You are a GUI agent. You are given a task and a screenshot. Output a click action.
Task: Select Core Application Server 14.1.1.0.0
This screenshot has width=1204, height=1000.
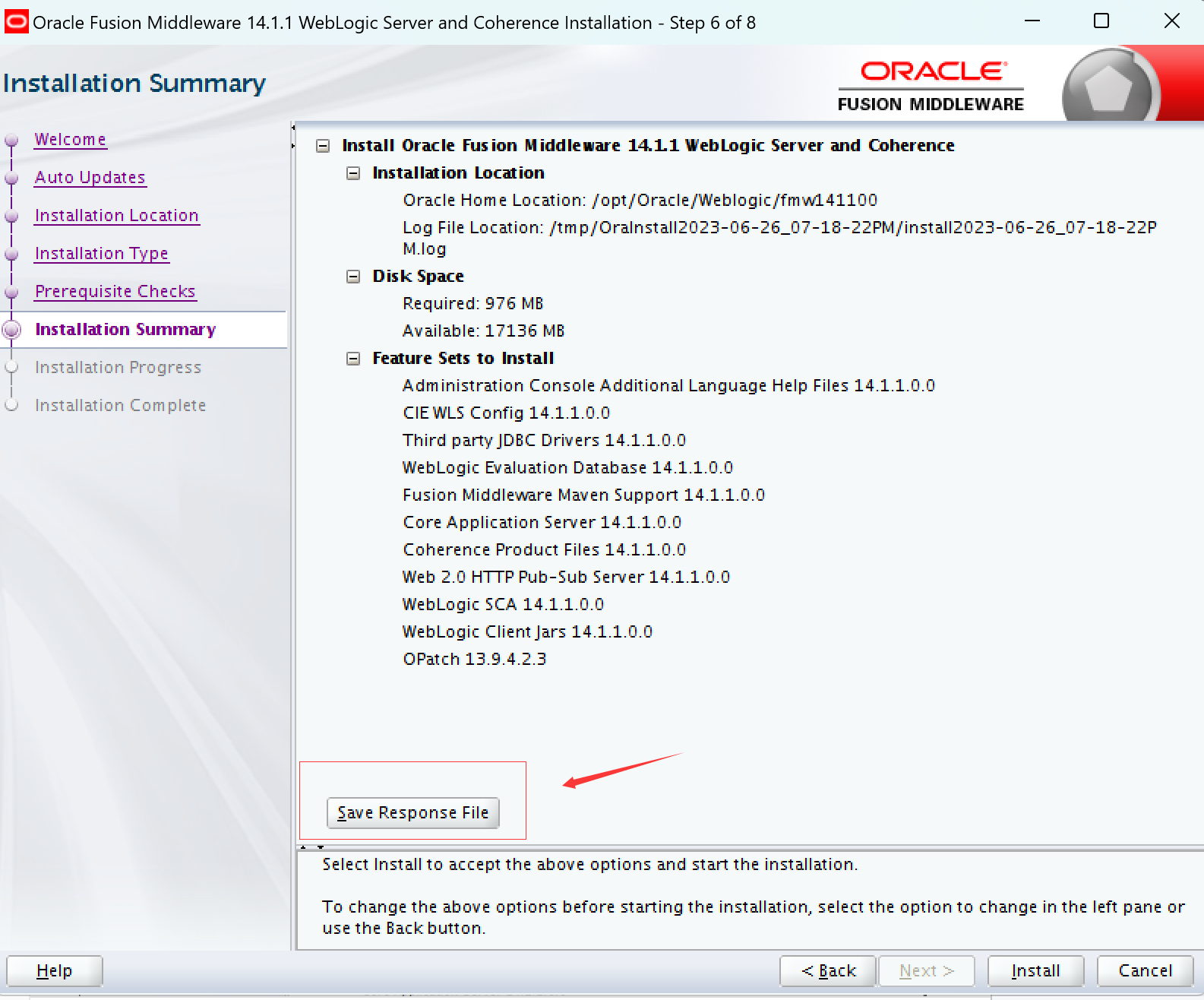tap(542, 523)
